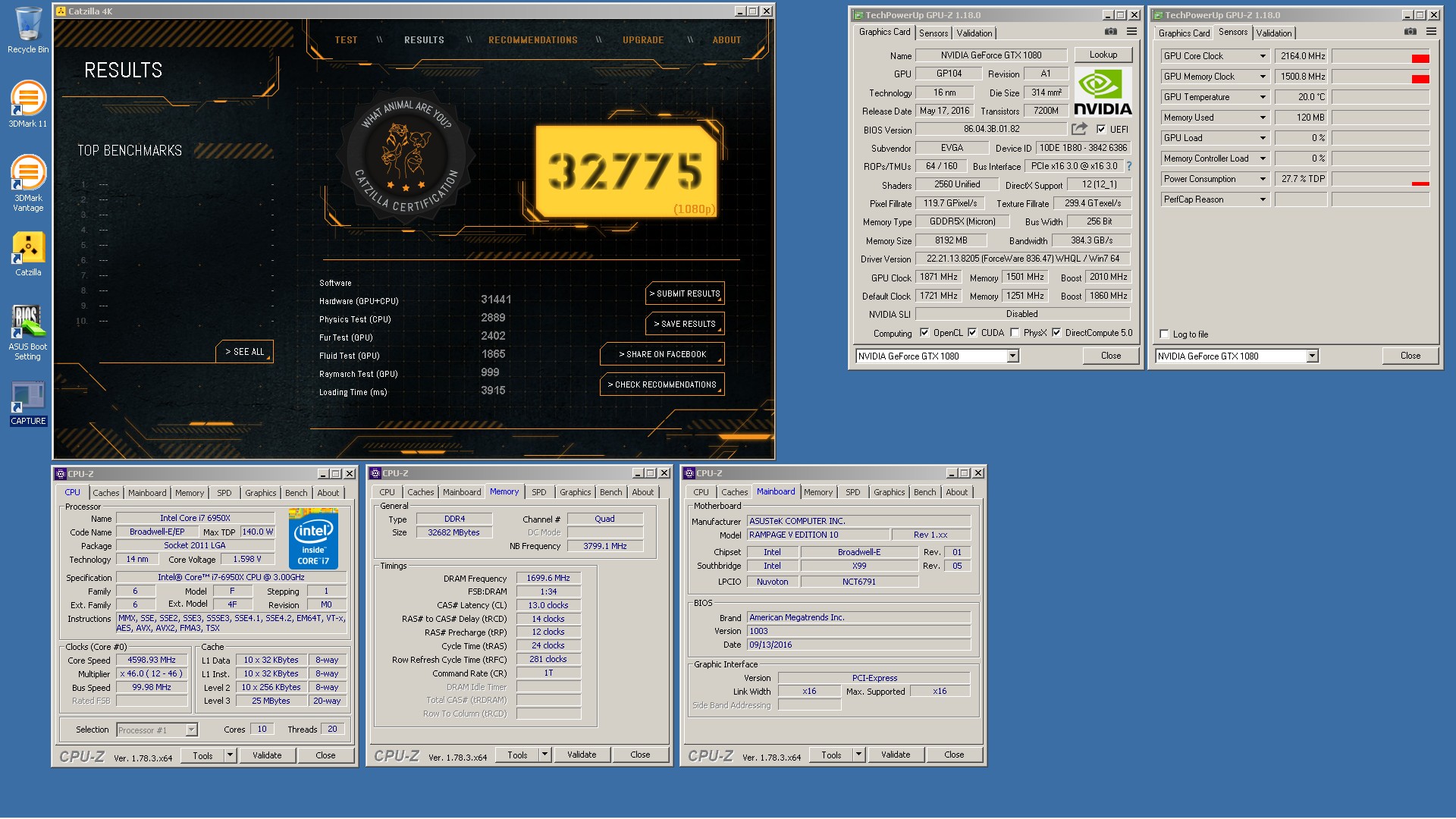Click camera screenshot icon in first GPU-Z window
The height and width of the screenshot is (819, 1456).
click(1110, 32)
